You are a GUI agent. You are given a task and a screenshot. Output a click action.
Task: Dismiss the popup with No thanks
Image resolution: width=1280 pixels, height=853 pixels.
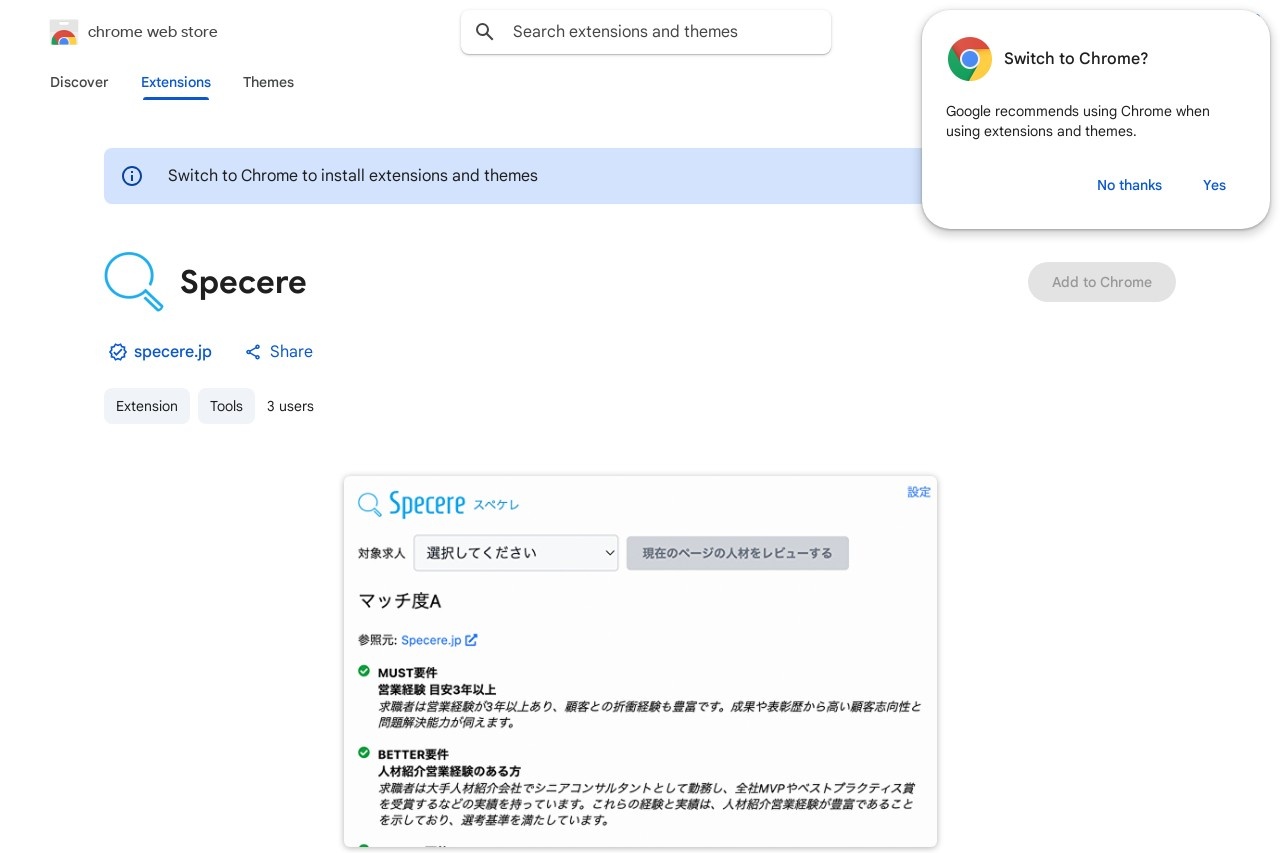1129,185
